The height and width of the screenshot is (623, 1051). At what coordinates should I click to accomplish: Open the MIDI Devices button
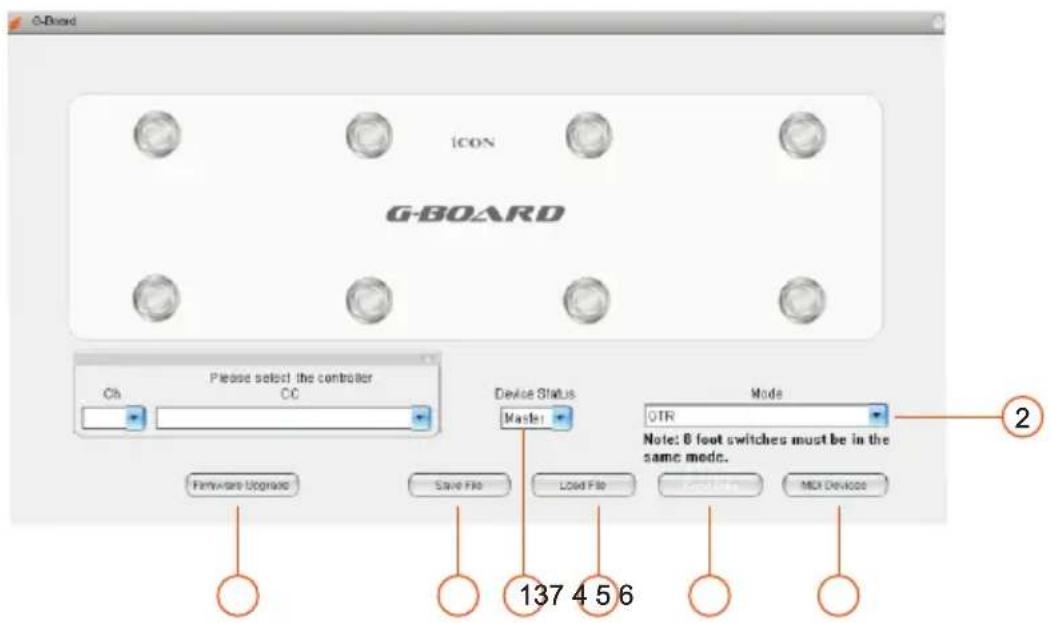(x=835, y=485)
